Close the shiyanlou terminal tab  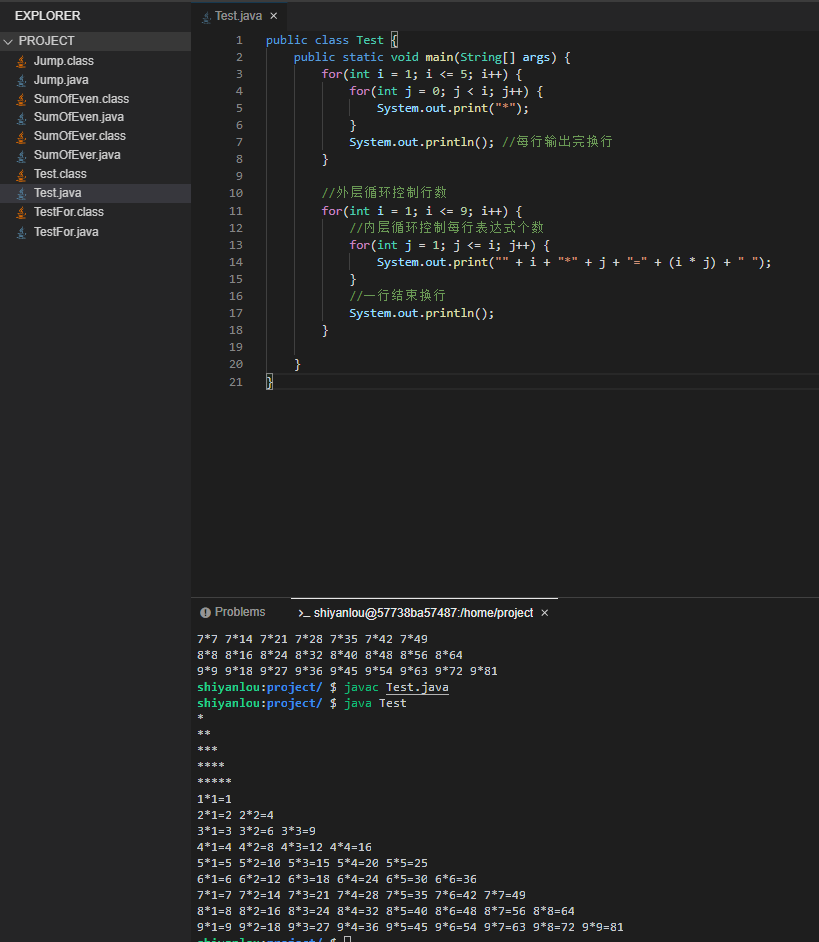tap(544, 613)
